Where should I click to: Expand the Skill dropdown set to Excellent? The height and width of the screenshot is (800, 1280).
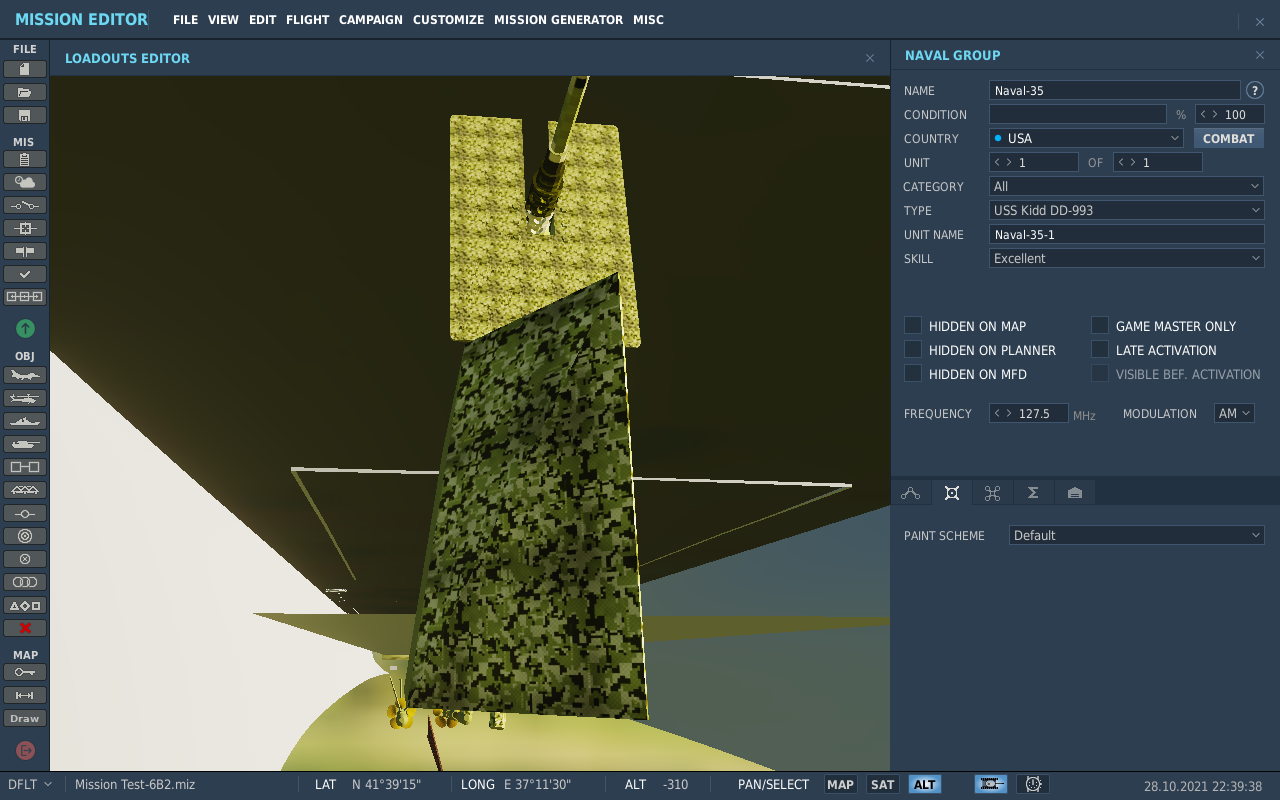(1127, 258)
